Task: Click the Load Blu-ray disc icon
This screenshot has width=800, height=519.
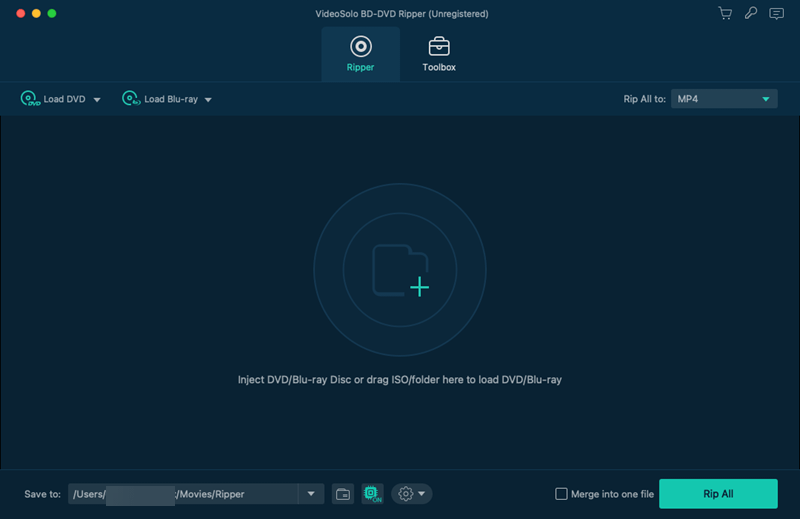Action: (131, 98)
